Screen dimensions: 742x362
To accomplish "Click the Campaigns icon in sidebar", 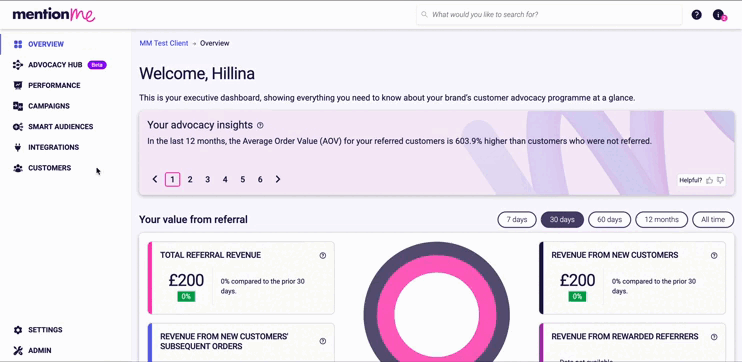I will (18, 106).
